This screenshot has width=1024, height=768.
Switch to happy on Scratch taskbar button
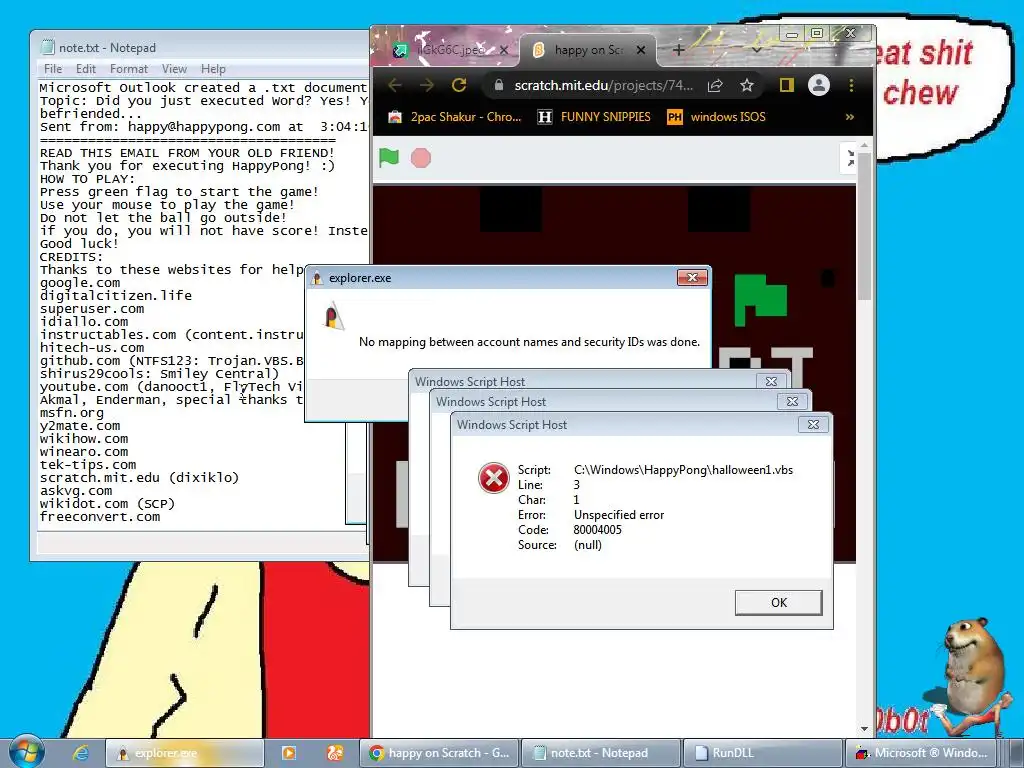click(439, 753)
